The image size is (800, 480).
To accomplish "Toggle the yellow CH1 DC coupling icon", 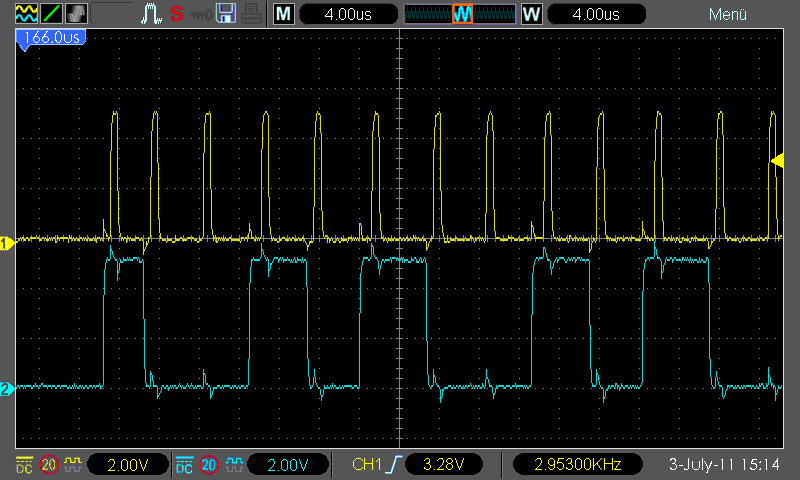I will tap(24, 465).
